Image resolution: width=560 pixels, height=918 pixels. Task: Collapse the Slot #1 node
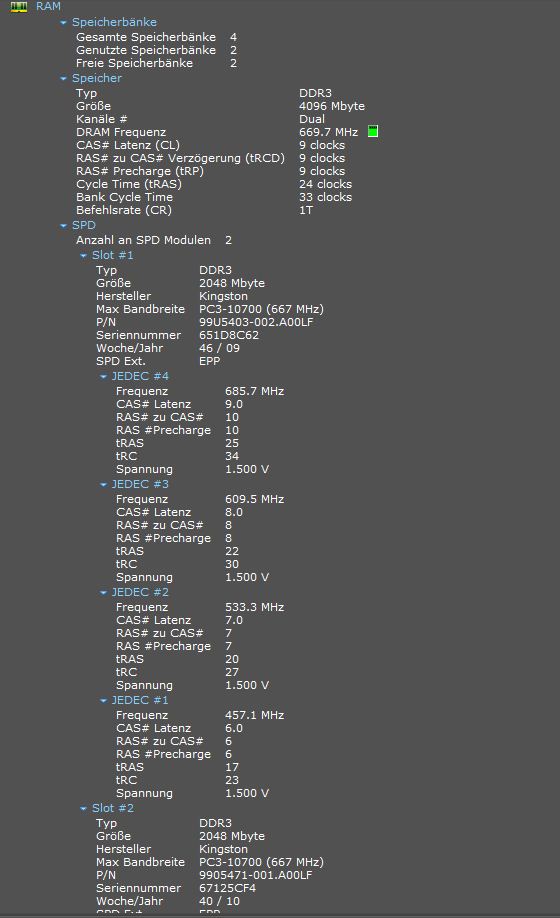coord(83,255)
